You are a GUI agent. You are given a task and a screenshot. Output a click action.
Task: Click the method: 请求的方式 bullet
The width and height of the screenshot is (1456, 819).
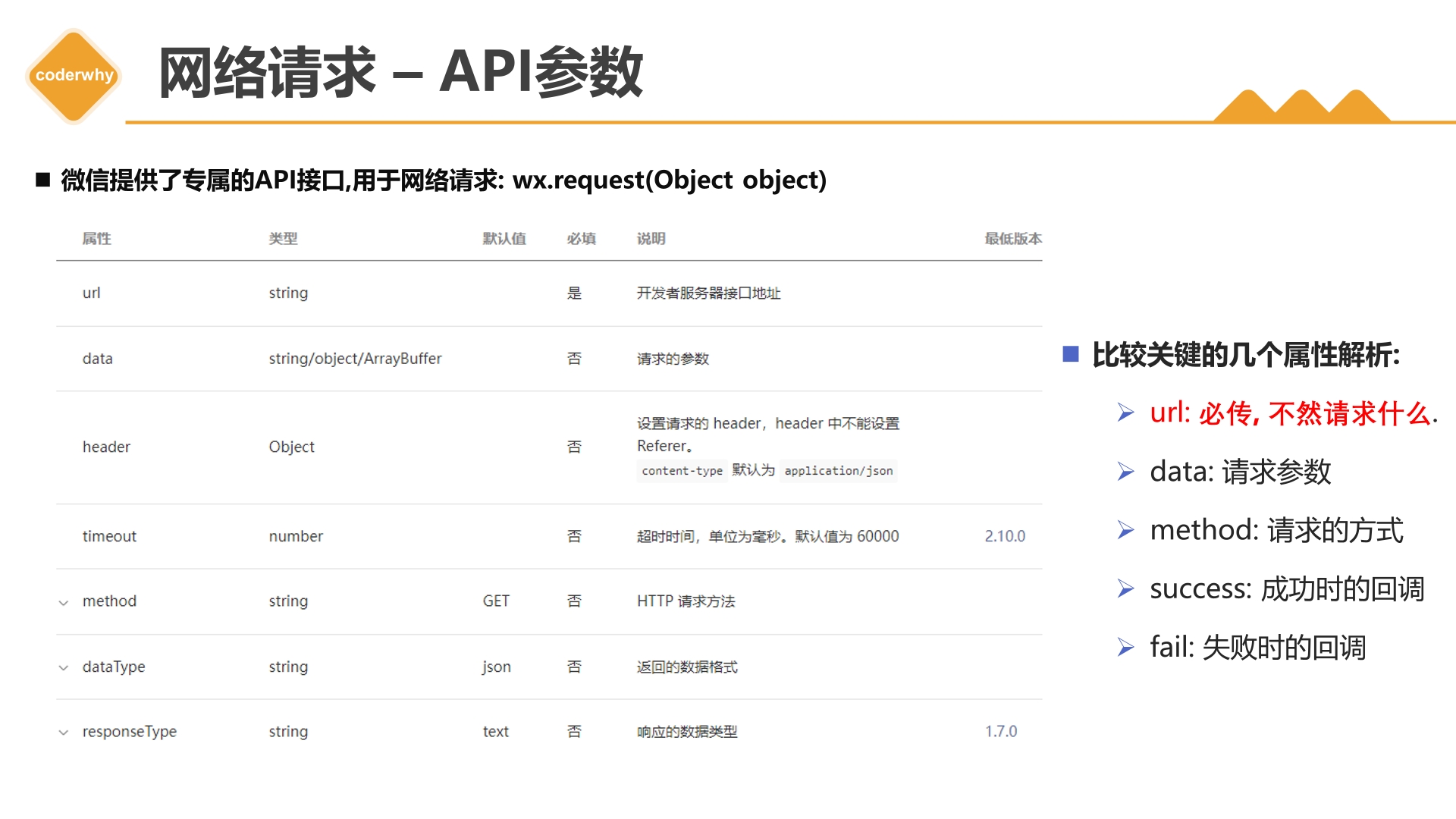pos(1276,530)
